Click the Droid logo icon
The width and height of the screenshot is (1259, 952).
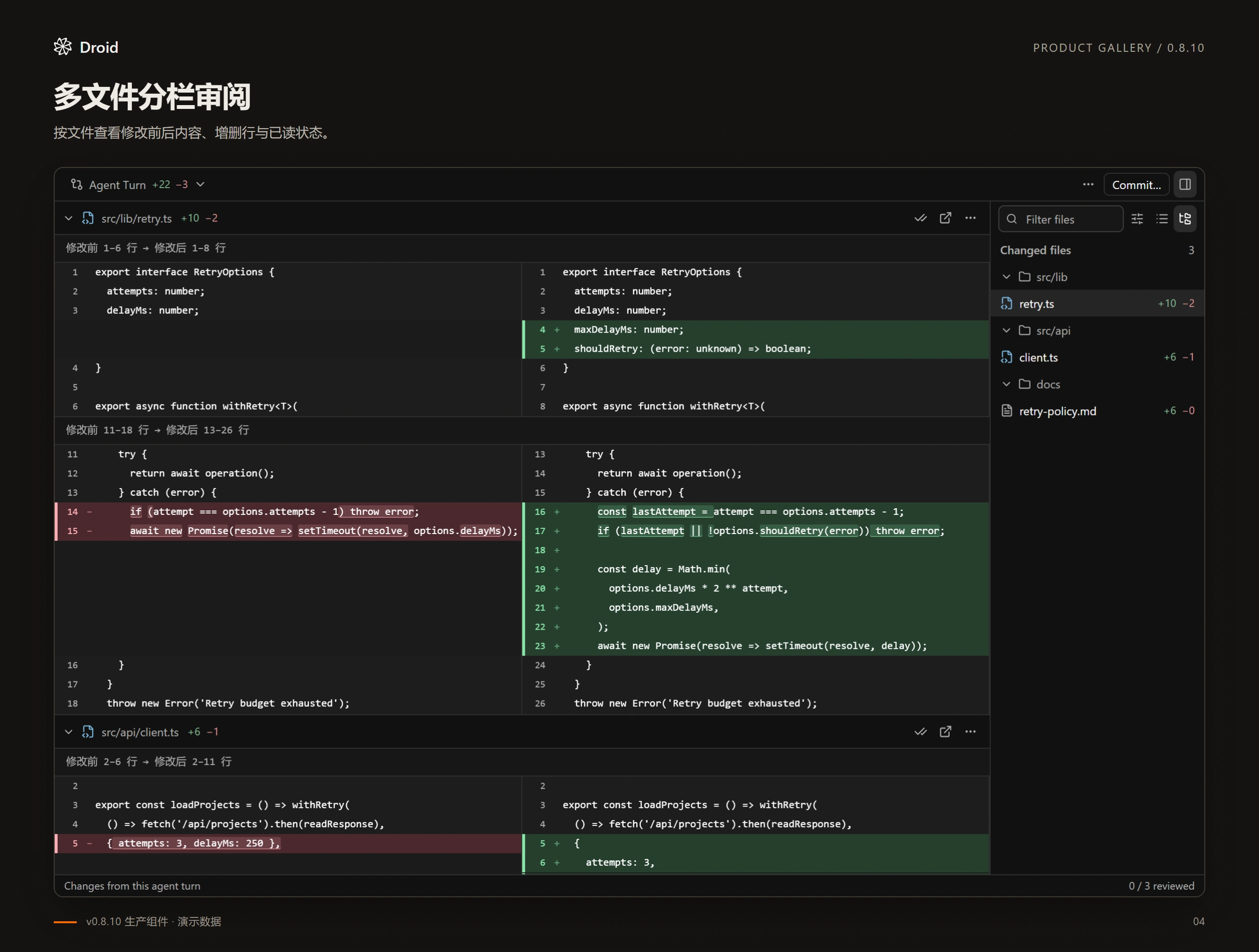tap(62, 47)
